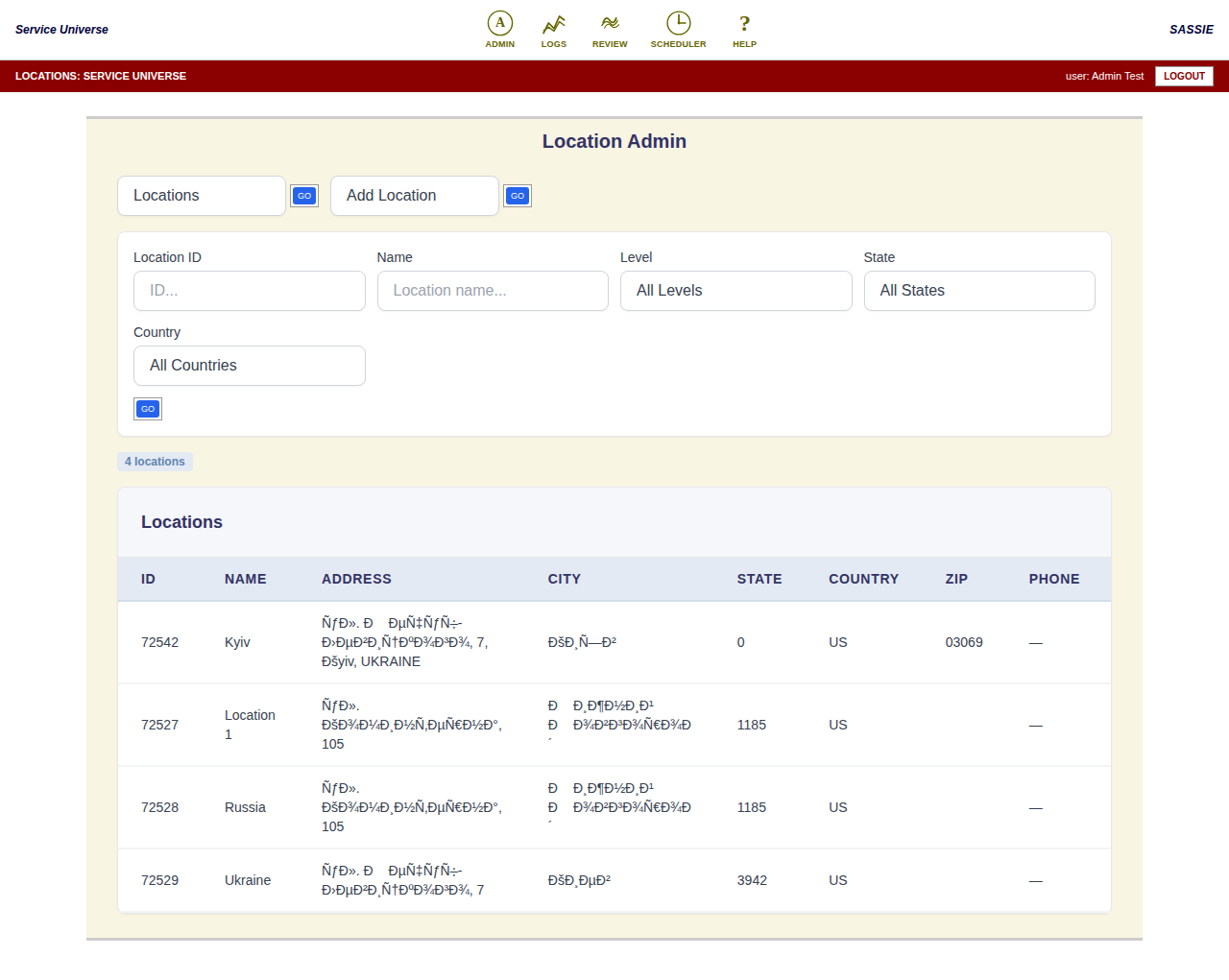Expand the All States dropdown
Screen dimensions: 1229x980
coord(979,291)
